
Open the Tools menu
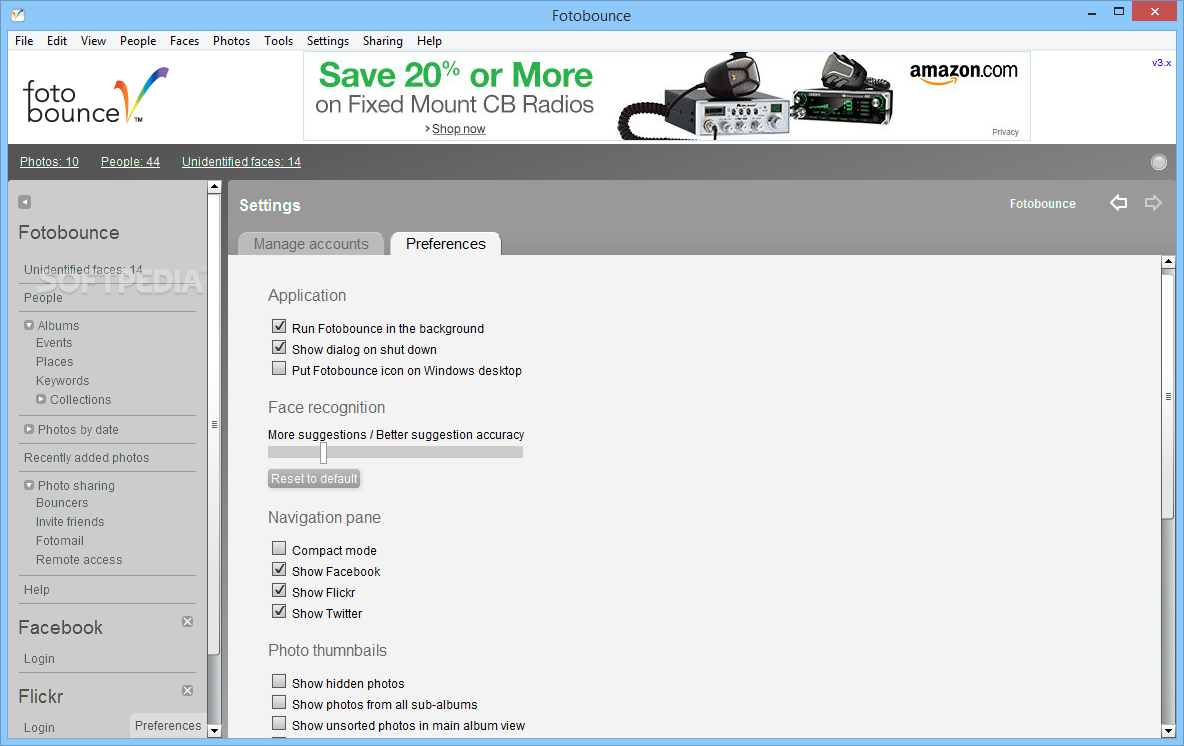(x=279, y=41)
